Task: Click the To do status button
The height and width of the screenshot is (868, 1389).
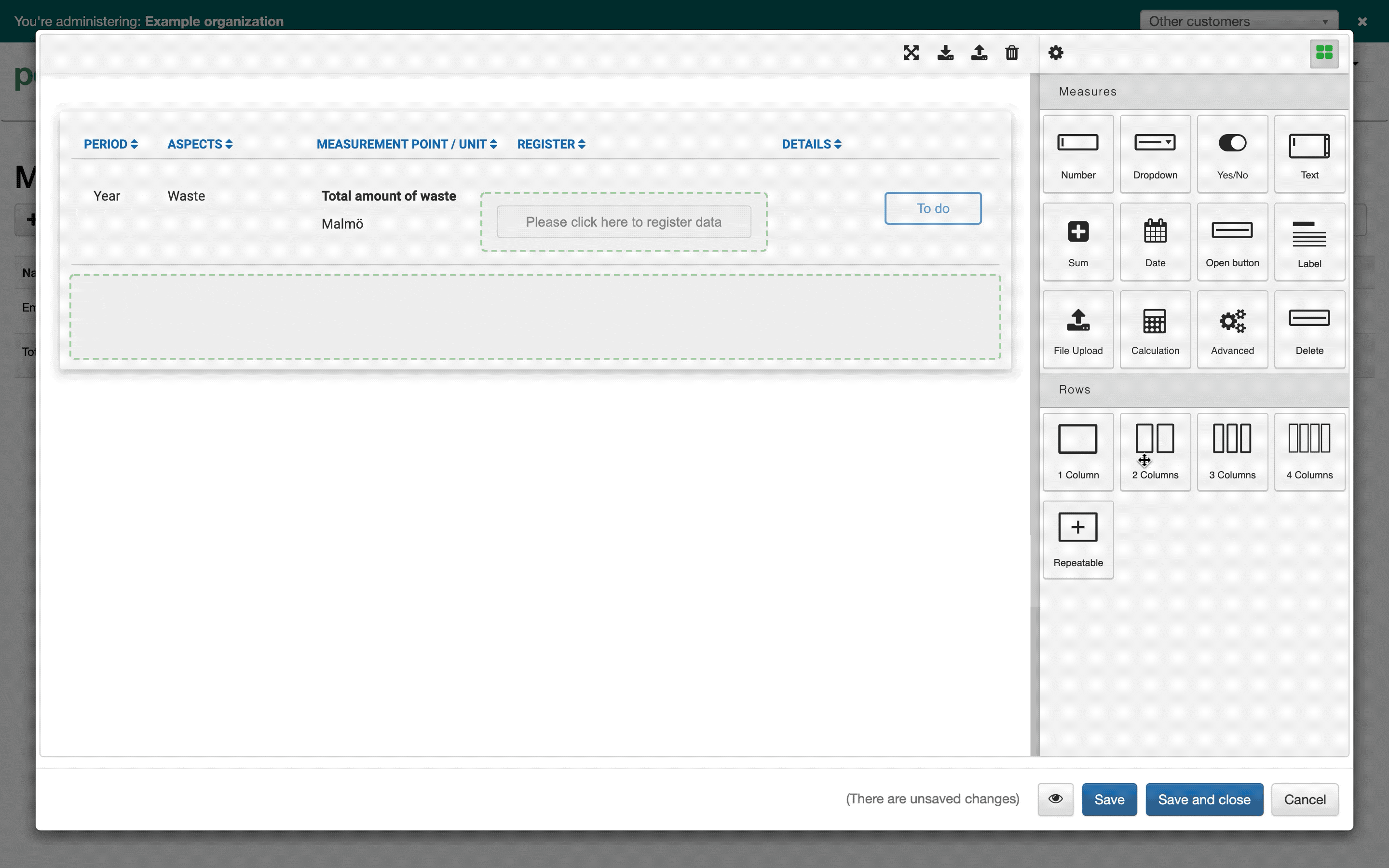Action: pyautogui.click(x=933, y=208)
